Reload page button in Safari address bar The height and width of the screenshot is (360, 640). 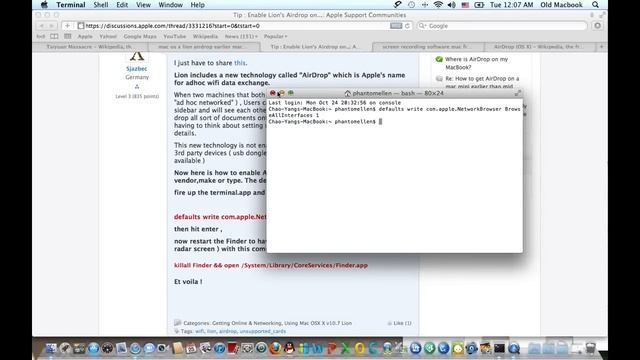point(407,26)
